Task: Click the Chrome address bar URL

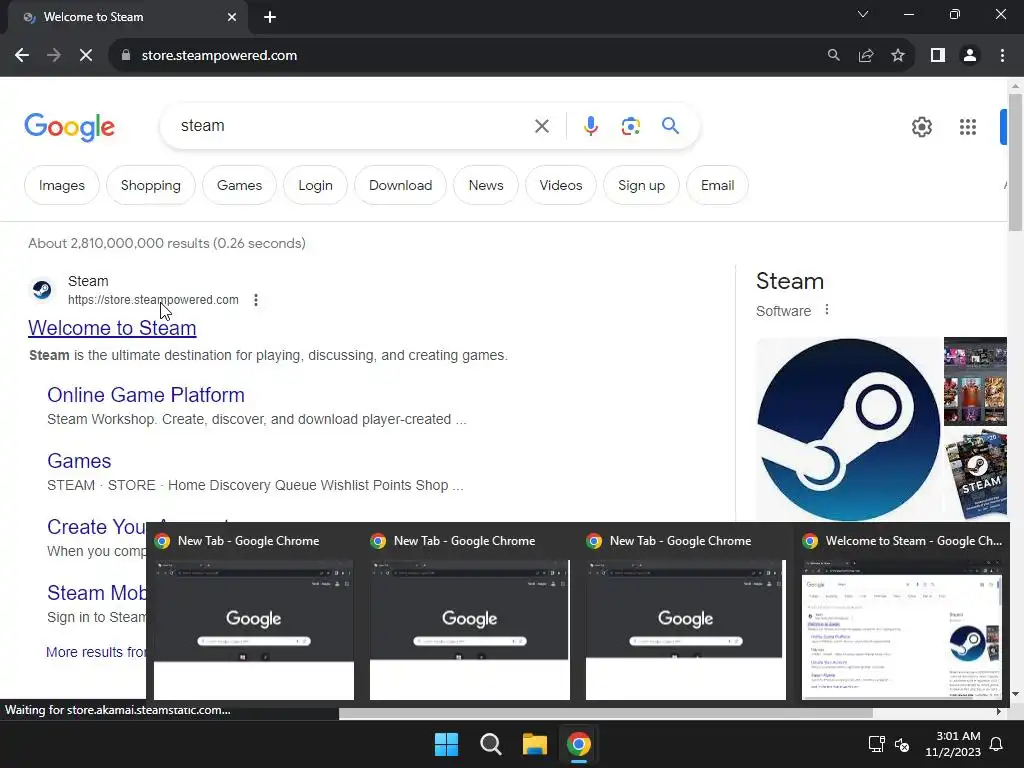Action: pyautogui.click(x=219, y=56)
